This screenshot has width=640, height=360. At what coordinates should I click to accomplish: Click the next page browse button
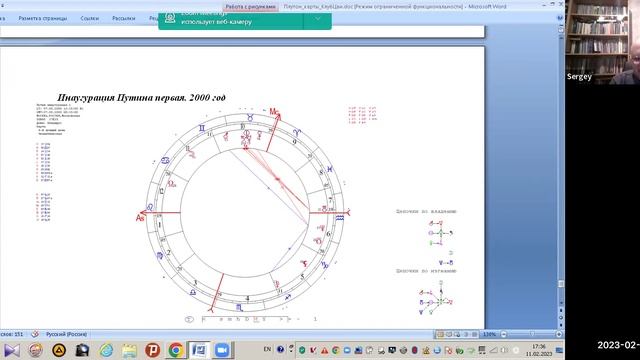coord(561,324)
